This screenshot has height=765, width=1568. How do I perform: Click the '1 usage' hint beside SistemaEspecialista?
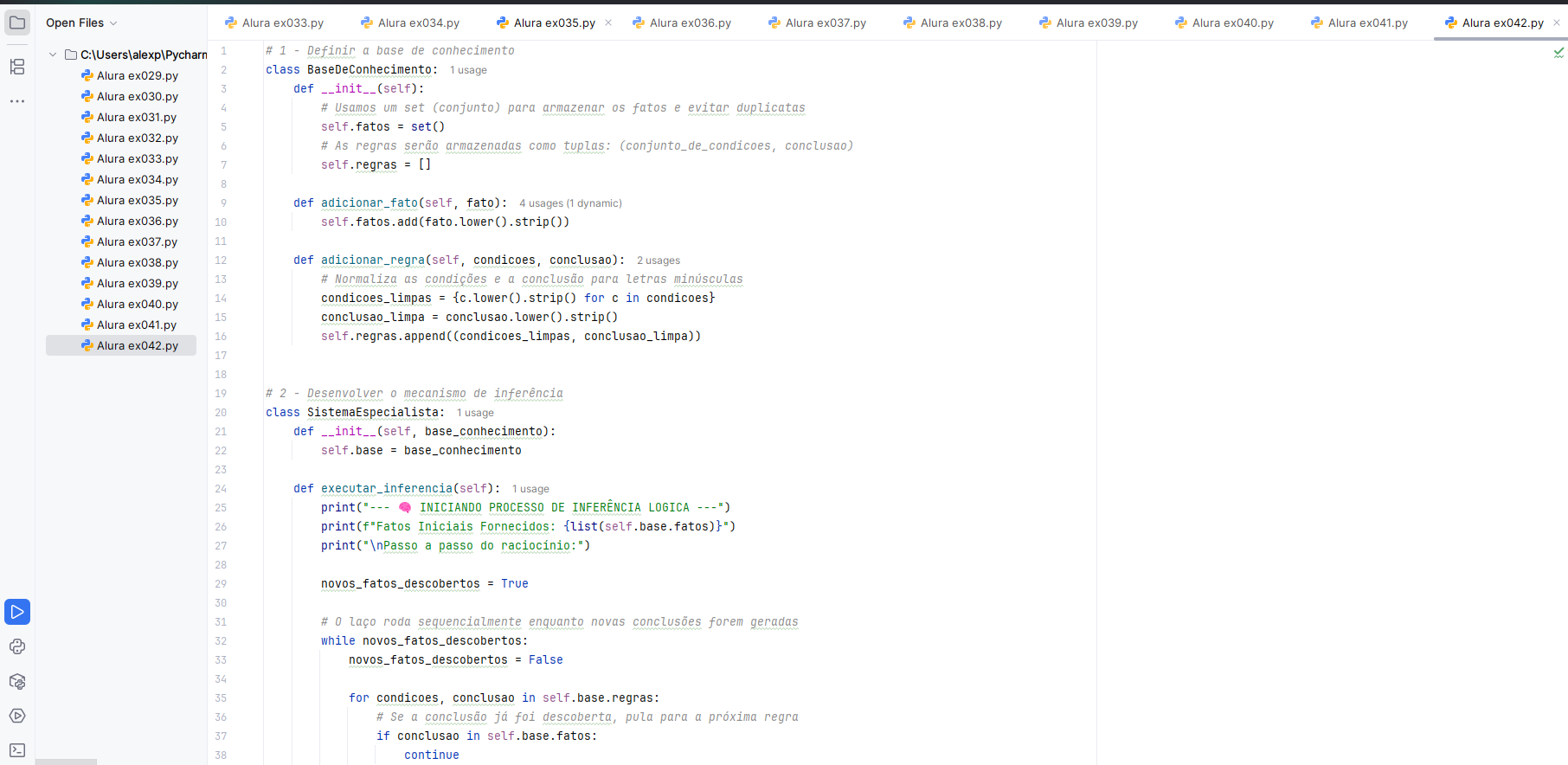coord(475,413)
